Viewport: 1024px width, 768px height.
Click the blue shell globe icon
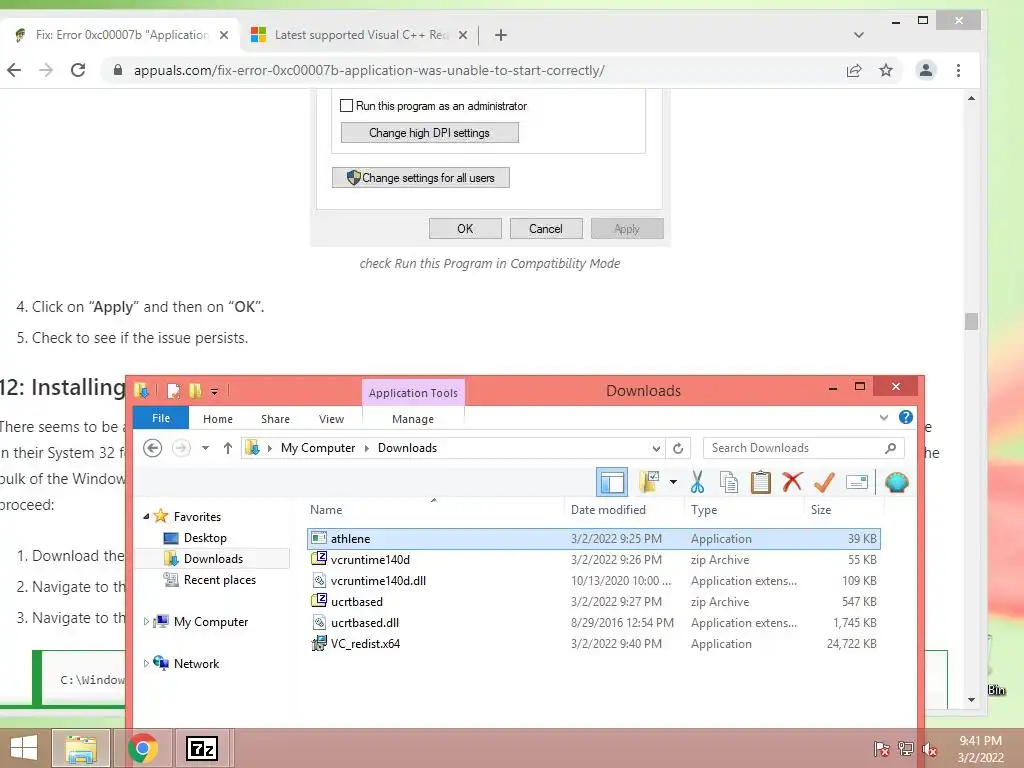tap(897, 483)
